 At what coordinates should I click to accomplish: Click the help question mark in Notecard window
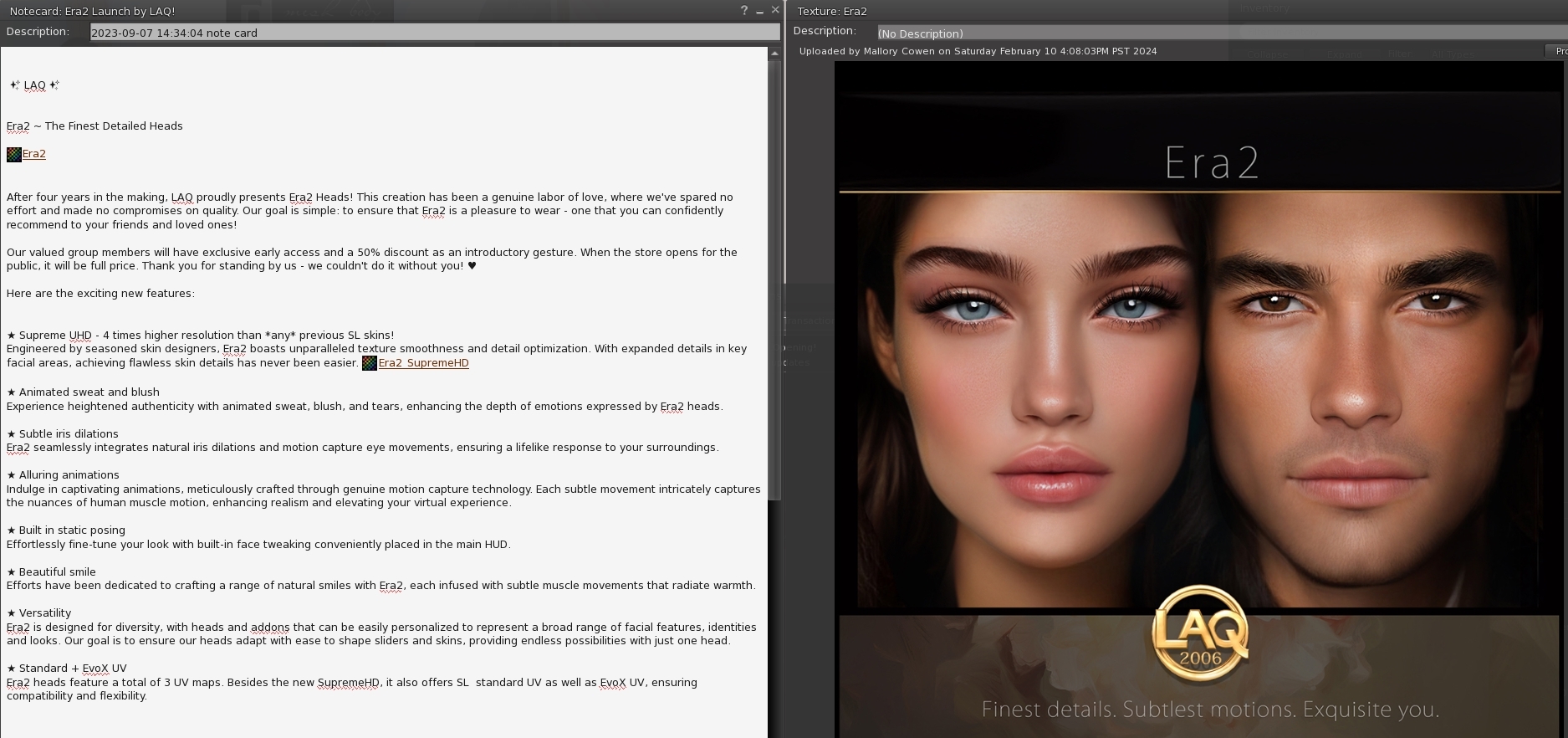point(743,11)
